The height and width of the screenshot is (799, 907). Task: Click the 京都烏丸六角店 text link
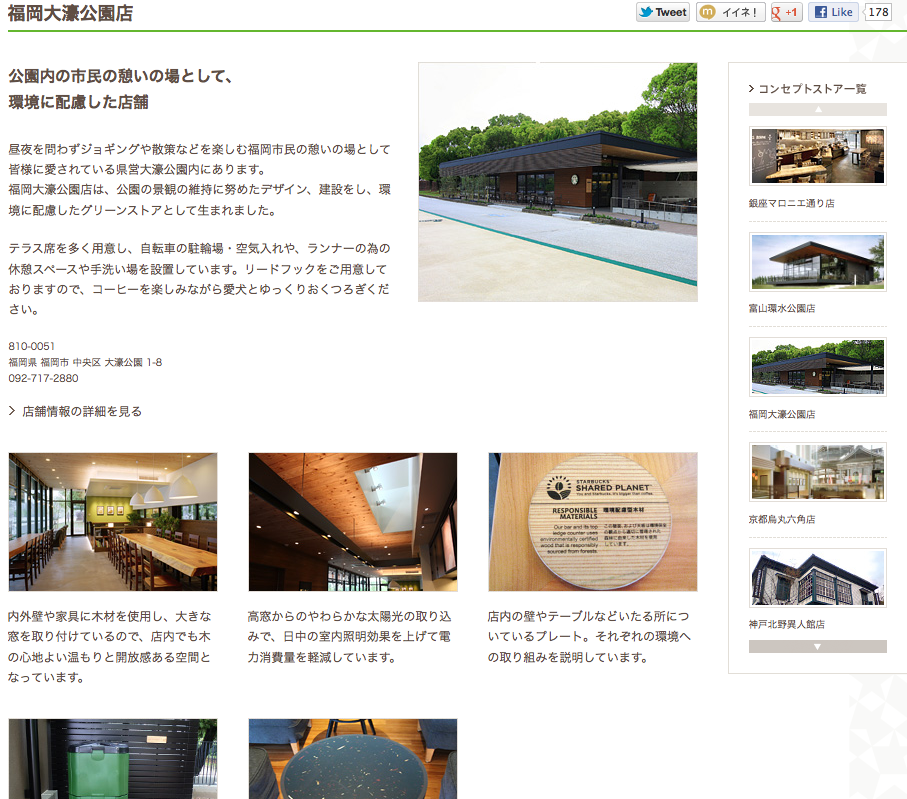[x=782, y=520]
